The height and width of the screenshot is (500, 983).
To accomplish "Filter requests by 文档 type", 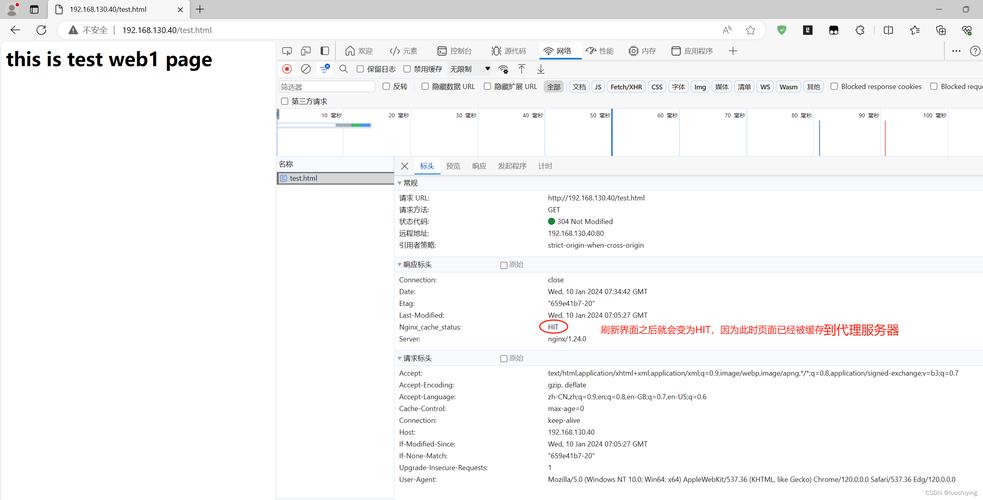I will (579, 87).
